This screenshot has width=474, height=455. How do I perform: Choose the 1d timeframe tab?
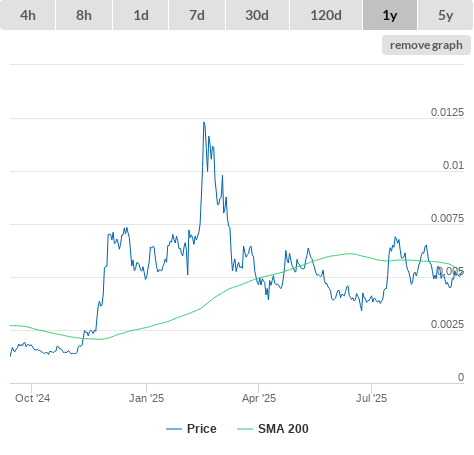[141, 15]
